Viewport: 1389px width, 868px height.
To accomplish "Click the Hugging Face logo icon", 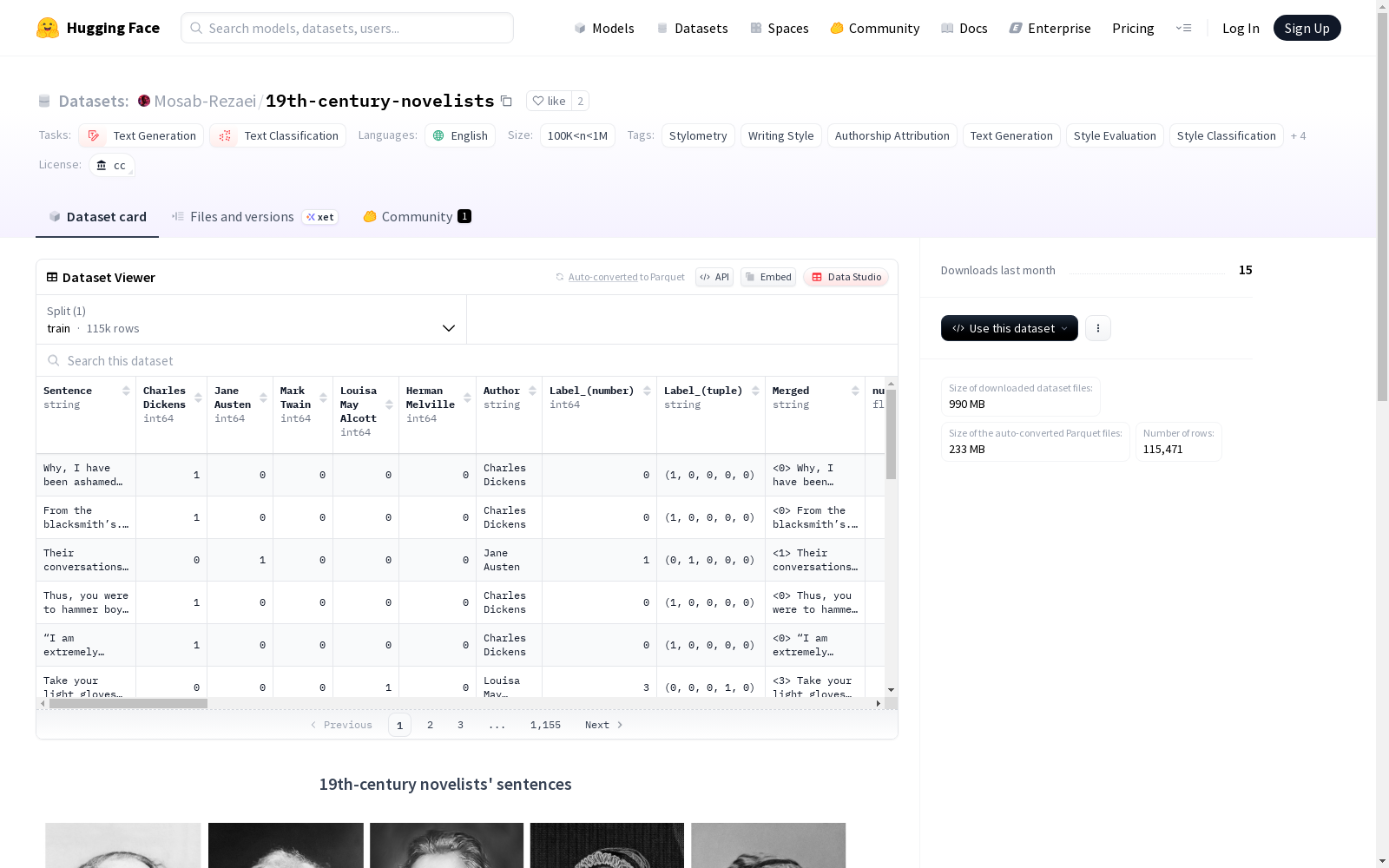I will (48, 28).
